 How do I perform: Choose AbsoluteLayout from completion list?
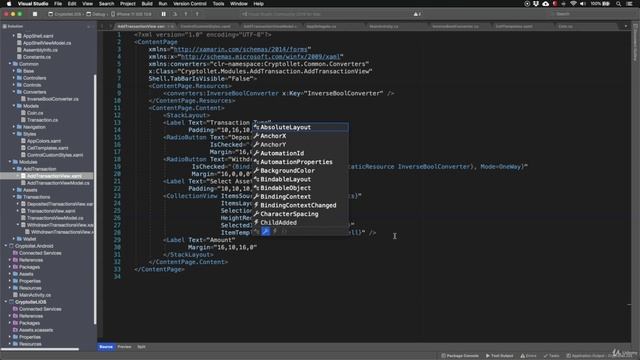click(x=300, y=127)
